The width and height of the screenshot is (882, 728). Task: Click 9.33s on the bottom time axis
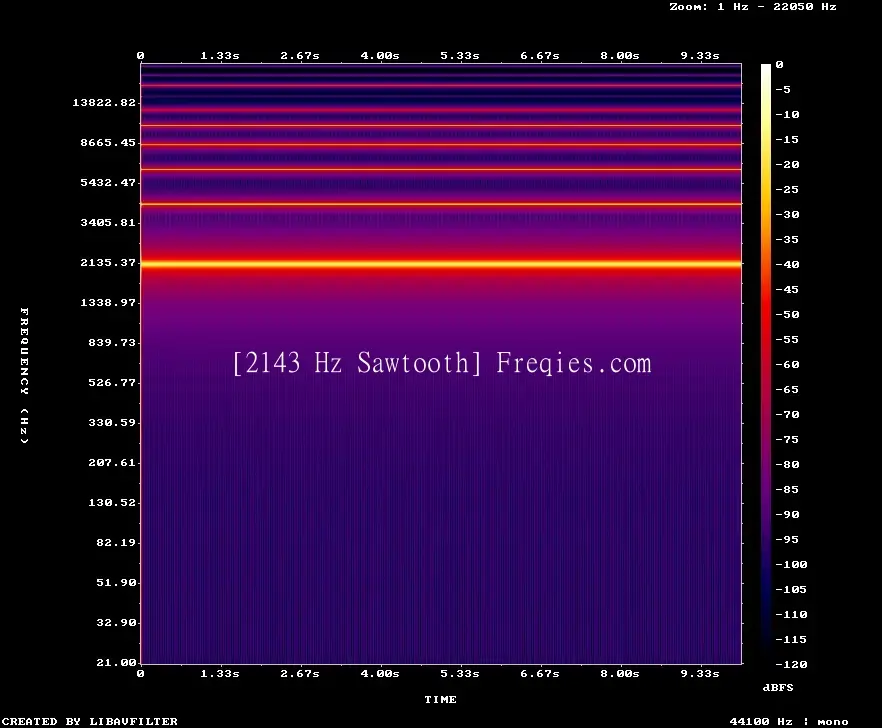click(x=700, y=673)
